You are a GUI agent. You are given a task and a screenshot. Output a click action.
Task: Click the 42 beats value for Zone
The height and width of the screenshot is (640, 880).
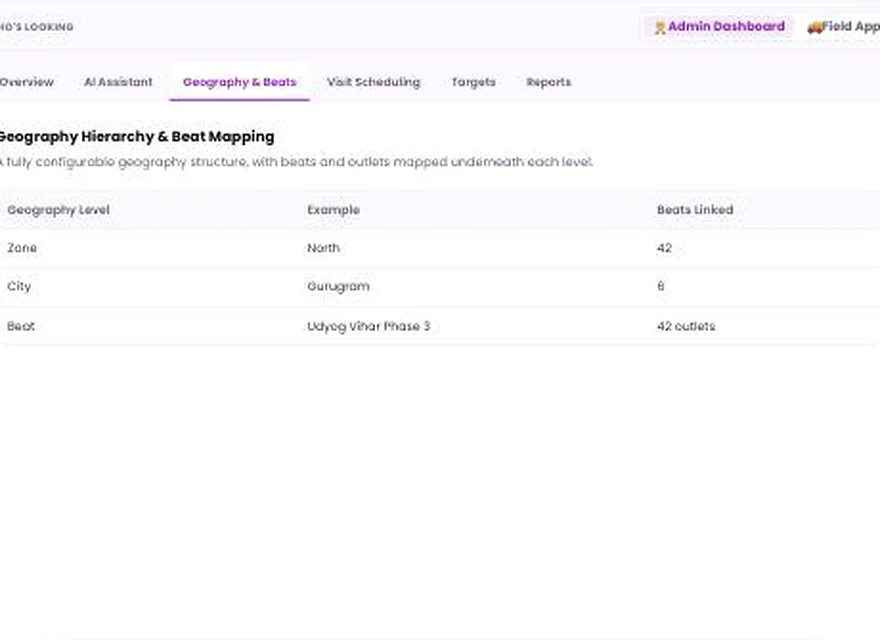664,248
